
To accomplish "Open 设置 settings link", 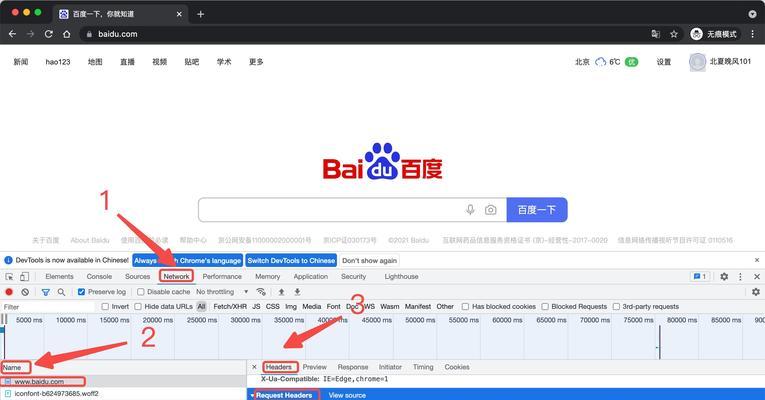I will [x=664, y=62].
